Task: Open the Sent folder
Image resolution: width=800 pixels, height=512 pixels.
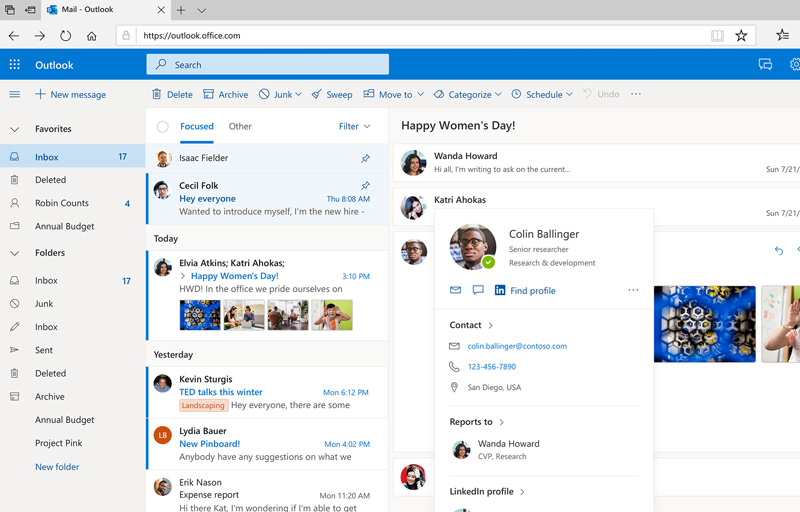Action: [72, 350]
